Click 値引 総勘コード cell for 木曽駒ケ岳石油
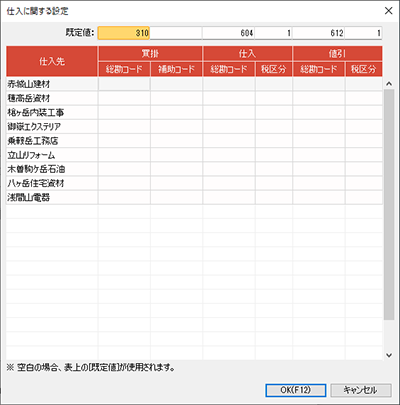400x405 pixels. [x=319, y=169]
